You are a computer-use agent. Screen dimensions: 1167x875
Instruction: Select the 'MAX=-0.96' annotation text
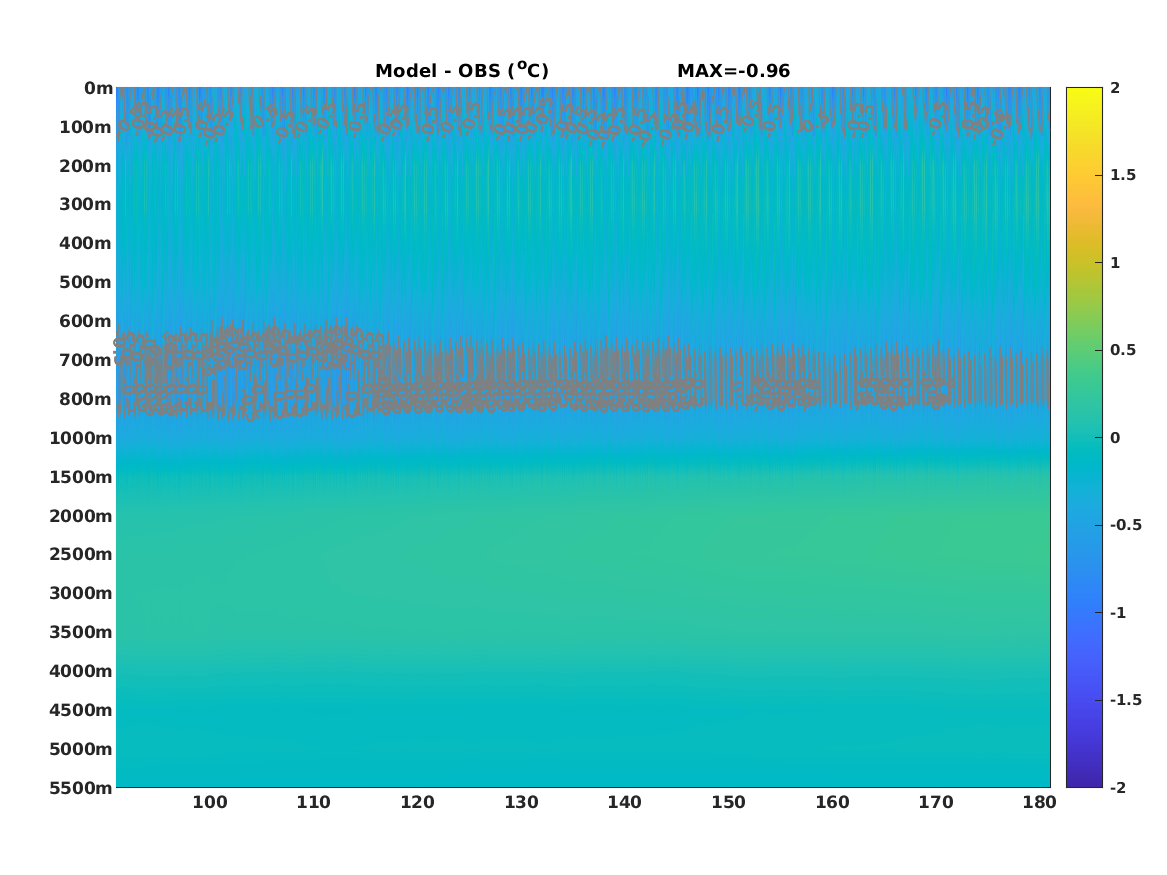(x=733, y=71)
